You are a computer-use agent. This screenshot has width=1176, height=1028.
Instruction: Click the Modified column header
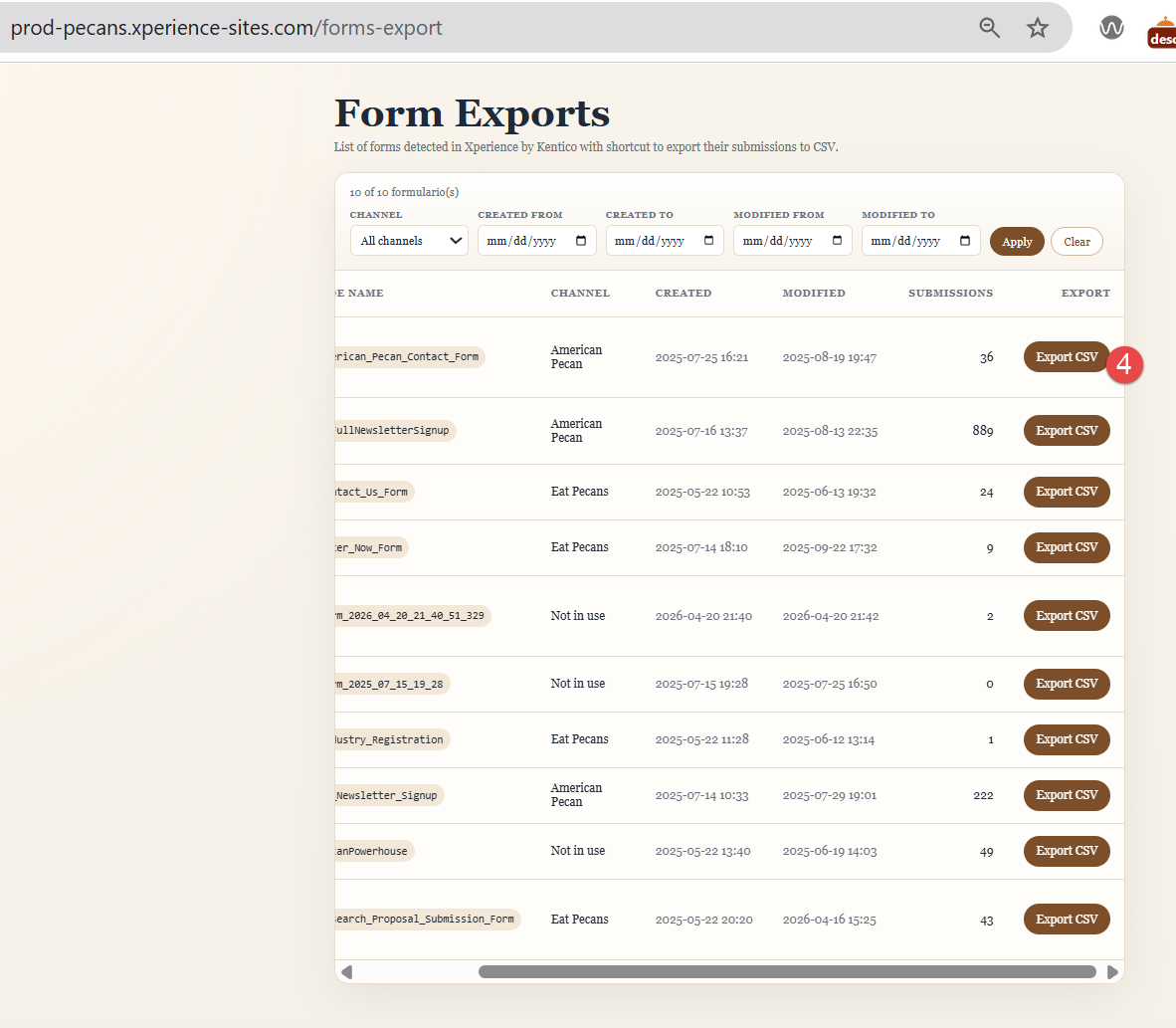pyautogui.click(x=814, y=294)
